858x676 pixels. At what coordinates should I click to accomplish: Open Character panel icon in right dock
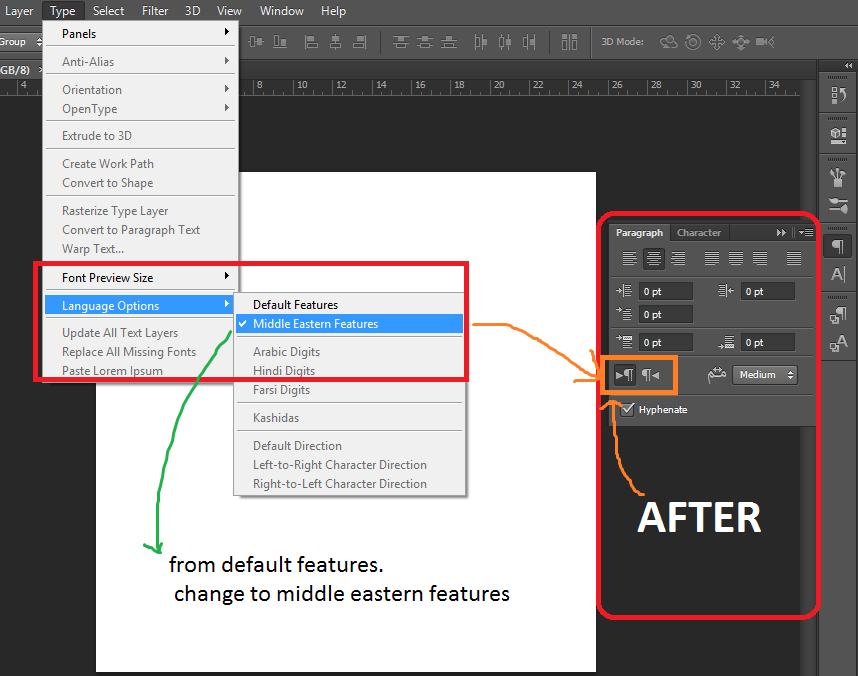pyautogui.click(x=838, y=273)
